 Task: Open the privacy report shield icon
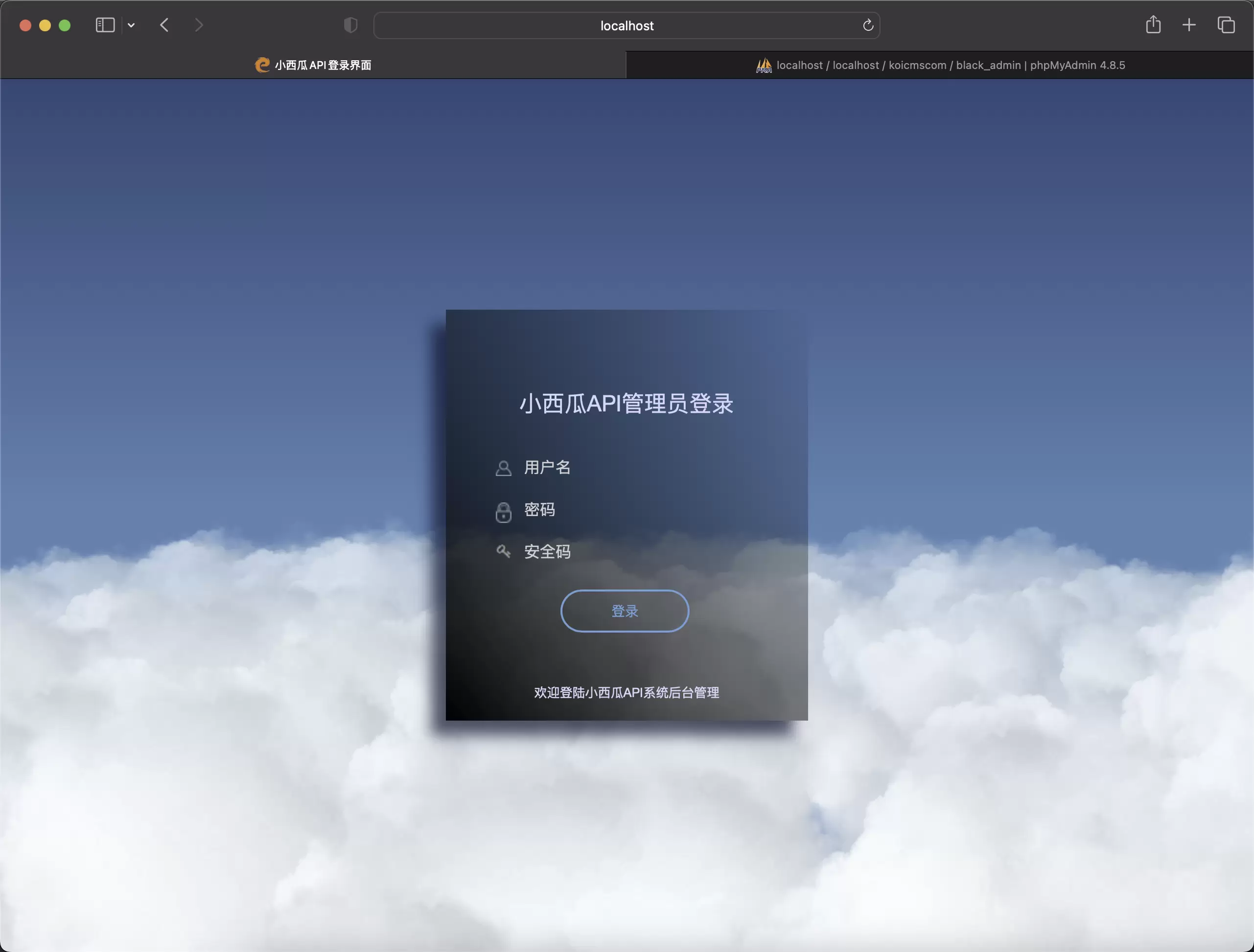tap(350, 25)
